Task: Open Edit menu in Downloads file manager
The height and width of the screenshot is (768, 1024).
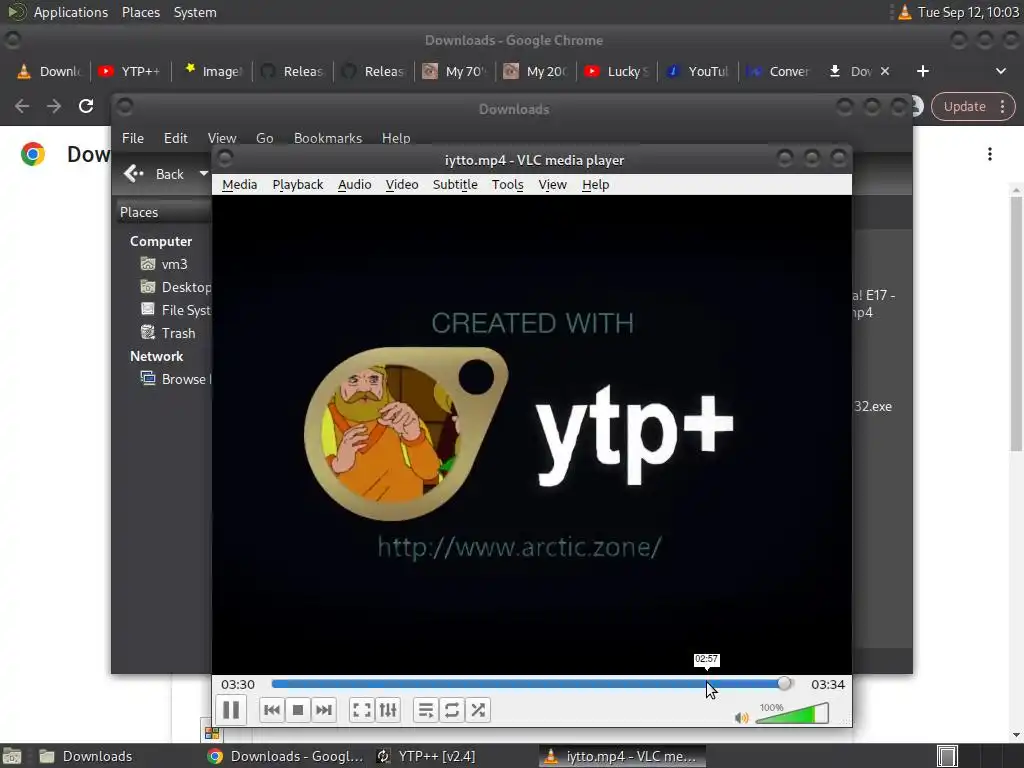Action: click(176, 138)
